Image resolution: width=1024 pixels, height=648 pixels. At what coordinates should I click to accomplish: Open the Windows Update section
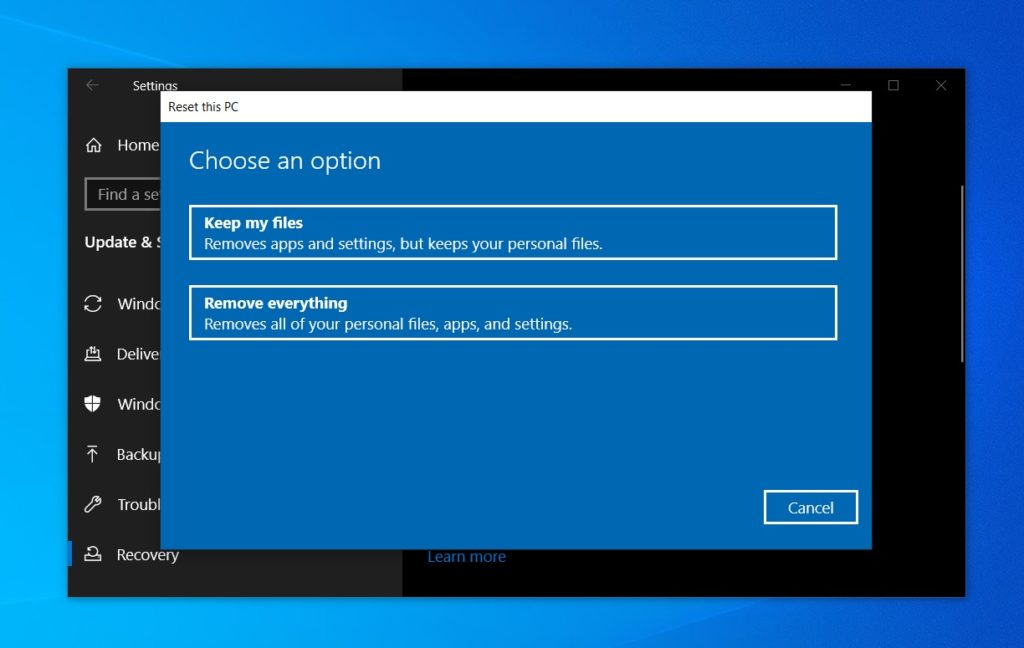tap(125, 303)
